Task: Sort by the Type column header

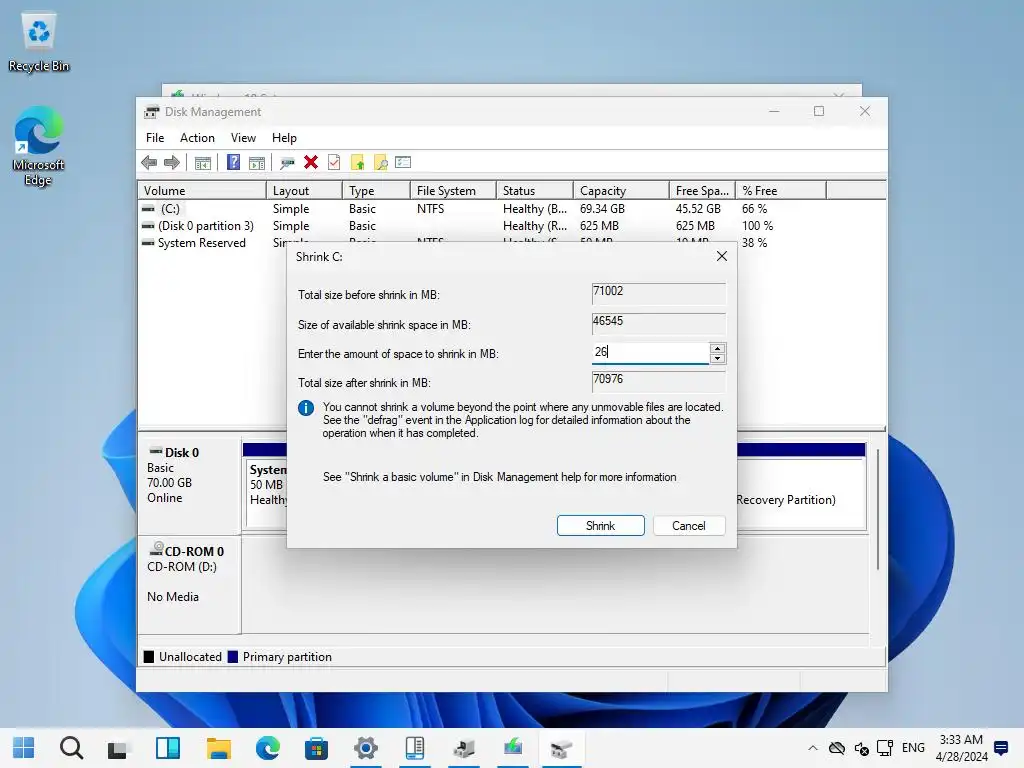Action: pos(376,191)
